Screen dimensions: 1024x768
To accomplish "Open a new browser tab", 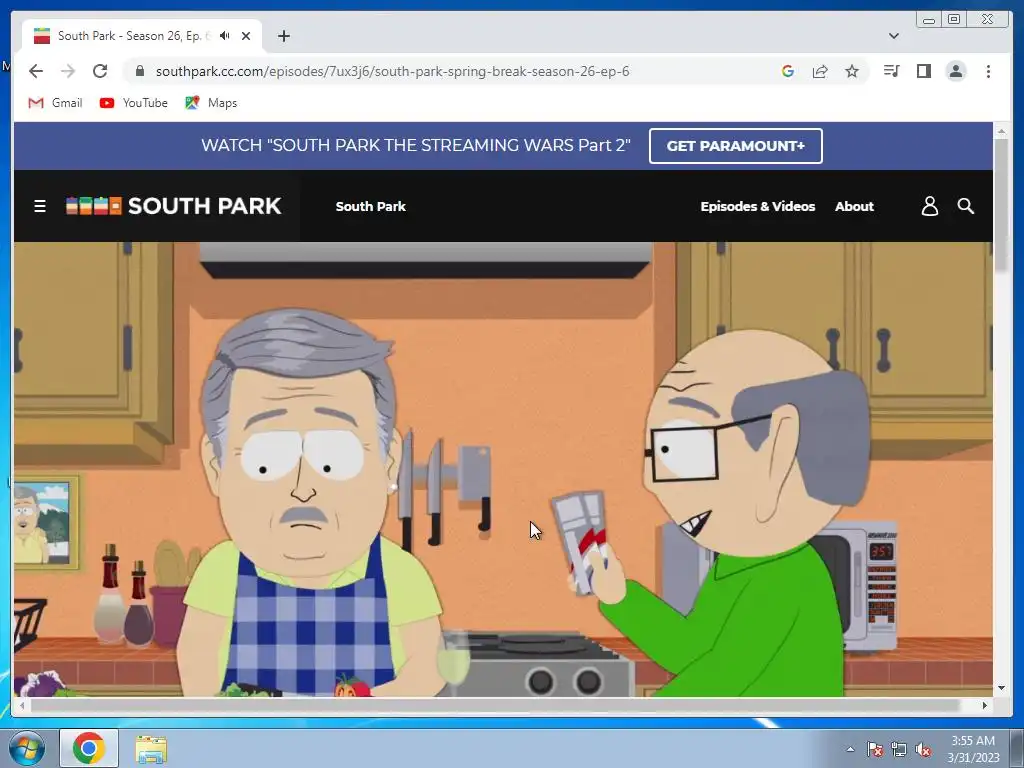I will (x=283, y=36).
